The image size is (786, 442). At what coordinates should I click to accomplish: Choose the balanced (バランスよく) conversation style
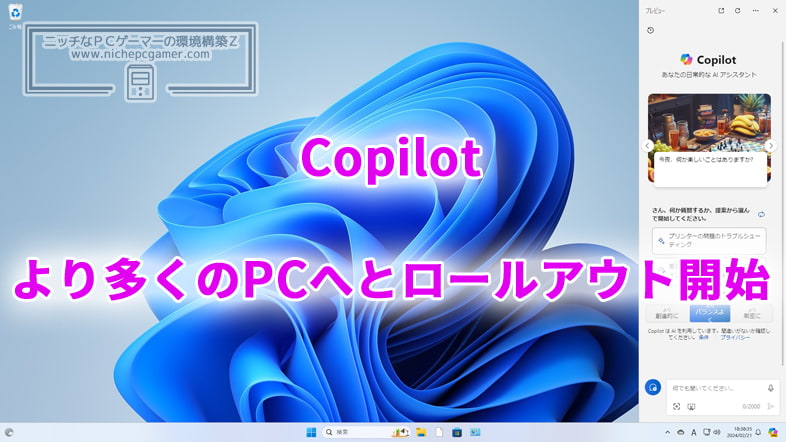(x=709, y=313)
